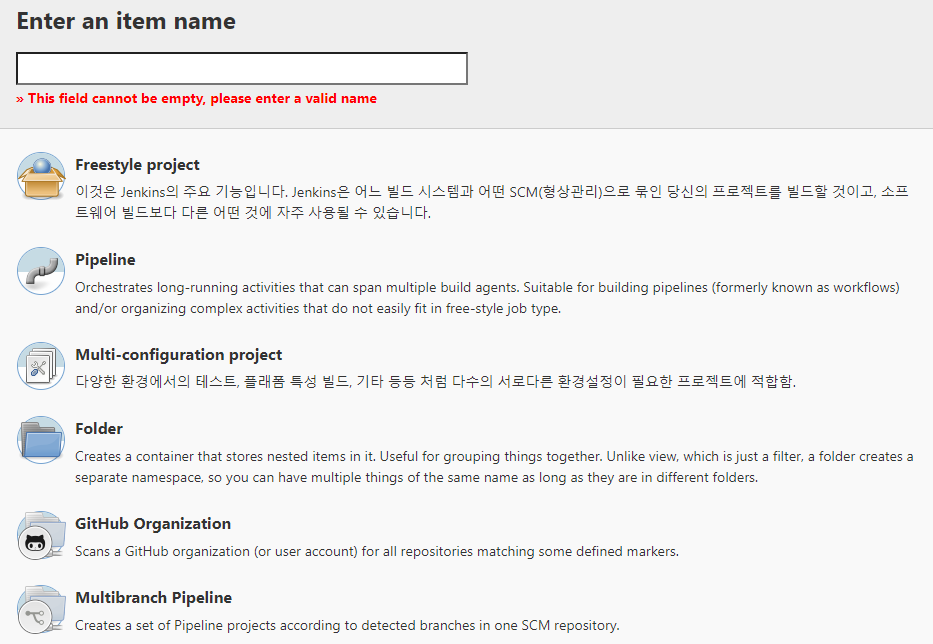Select the Multi-configuration project tools icon
Screen dimensions: 933x644
[41, 366]
